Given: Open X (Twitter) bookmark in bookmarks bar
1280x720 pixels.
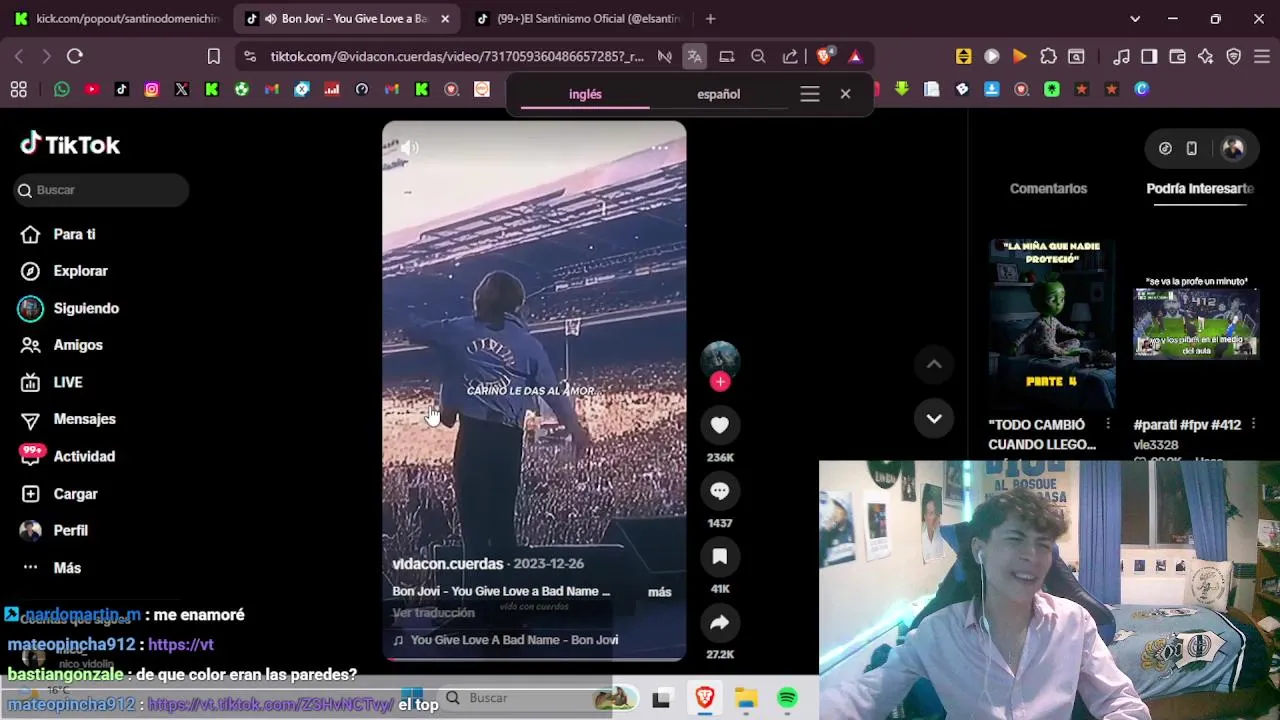Looking at the screenshot, I should (x=182, y=89).
